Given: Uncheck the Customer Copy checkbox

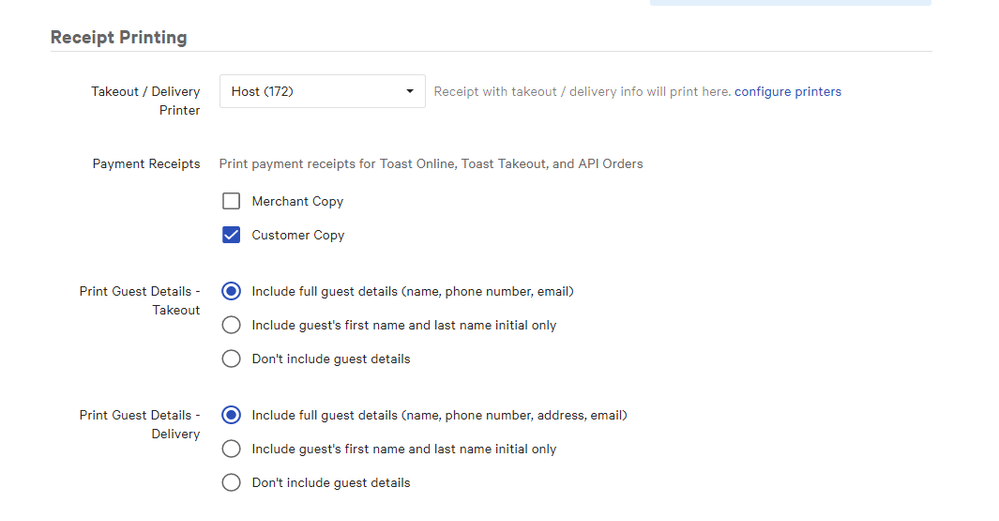Looking at the screenshot, I should pos(231,235).
